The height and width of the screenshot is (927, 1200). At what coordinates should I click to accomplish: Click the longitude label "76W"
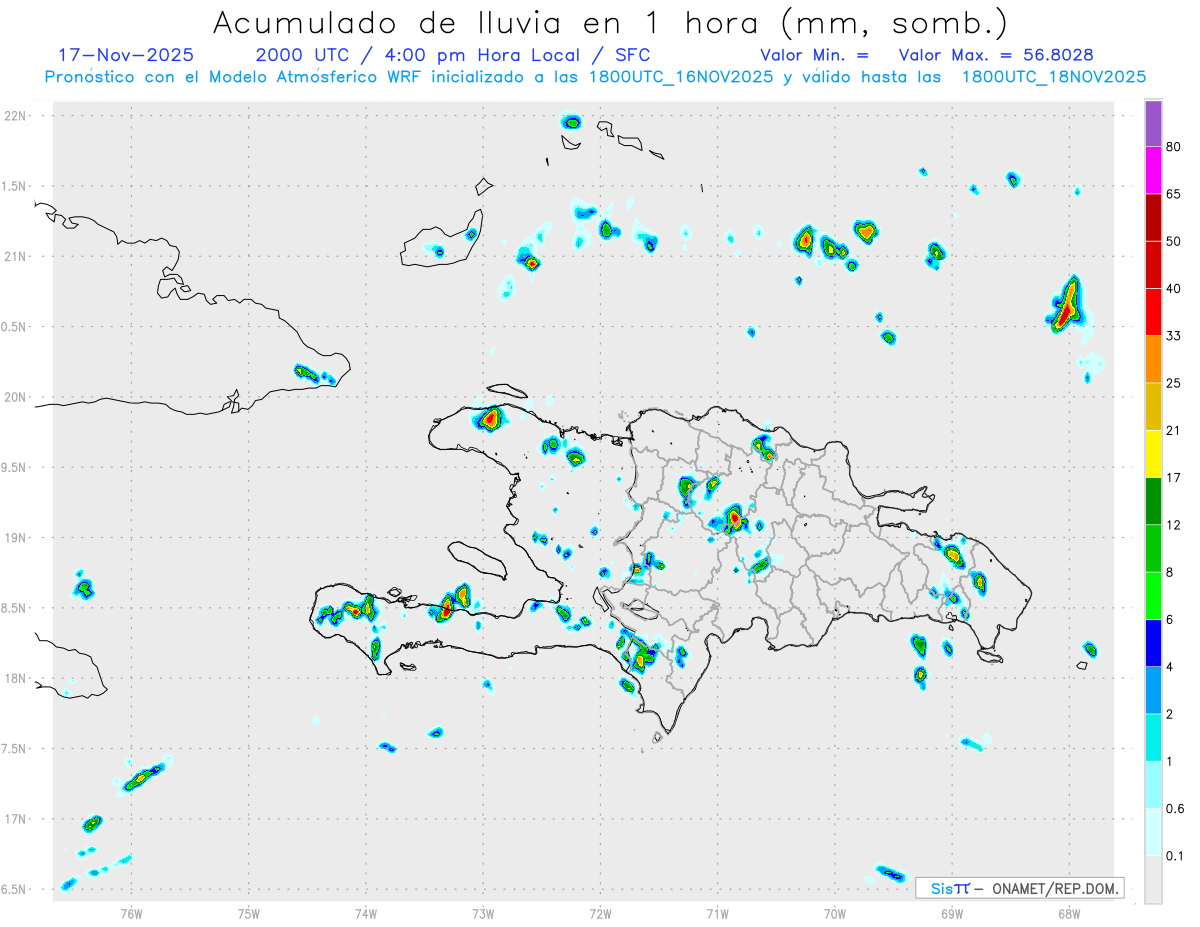coord(131,913)
